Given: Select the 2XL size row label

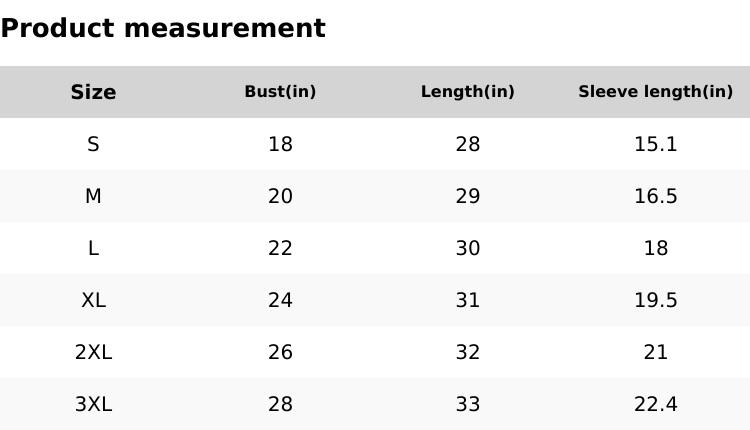Looking at the screenshot, I should tap(93, 352).
